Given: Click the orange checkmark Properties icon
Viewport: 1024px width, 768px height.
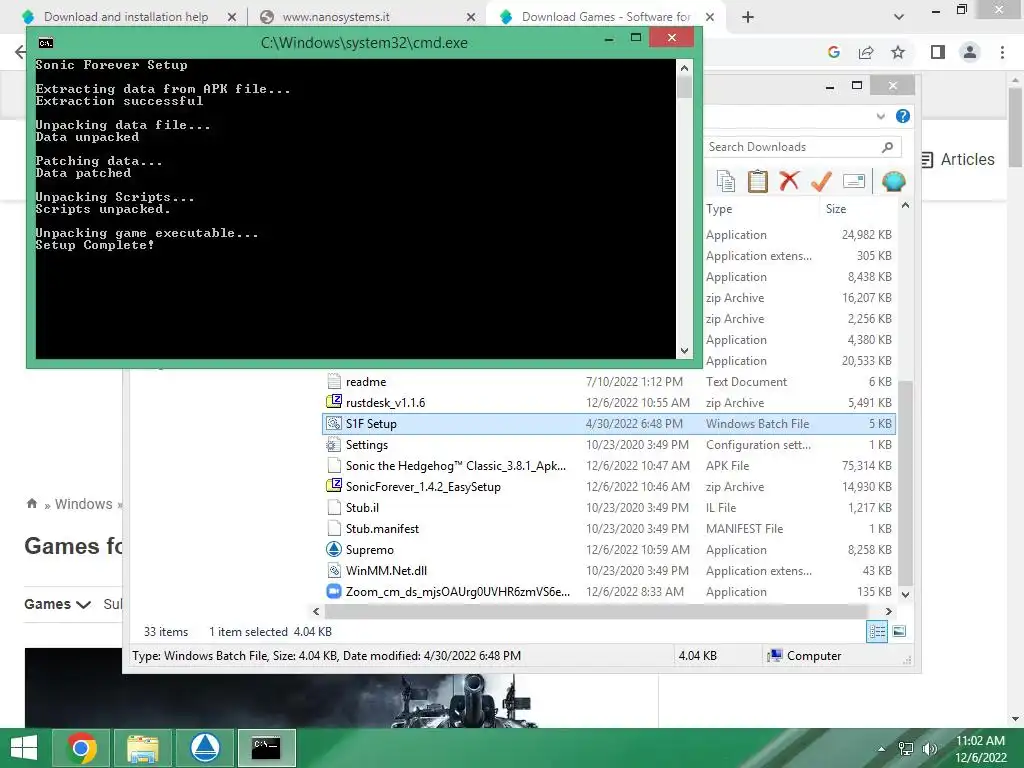Looking at the screenshot, I should pos(821,181).
